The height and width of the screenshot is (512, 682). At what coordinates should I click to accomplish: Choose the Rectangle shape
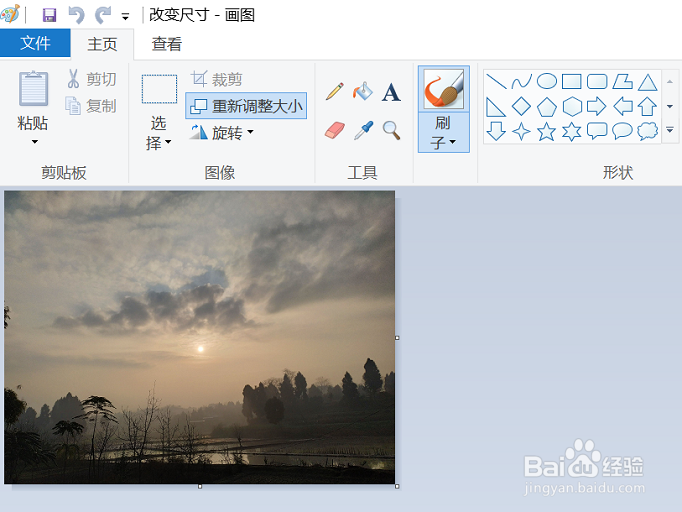pyautogui.click(x=572, y=81)
